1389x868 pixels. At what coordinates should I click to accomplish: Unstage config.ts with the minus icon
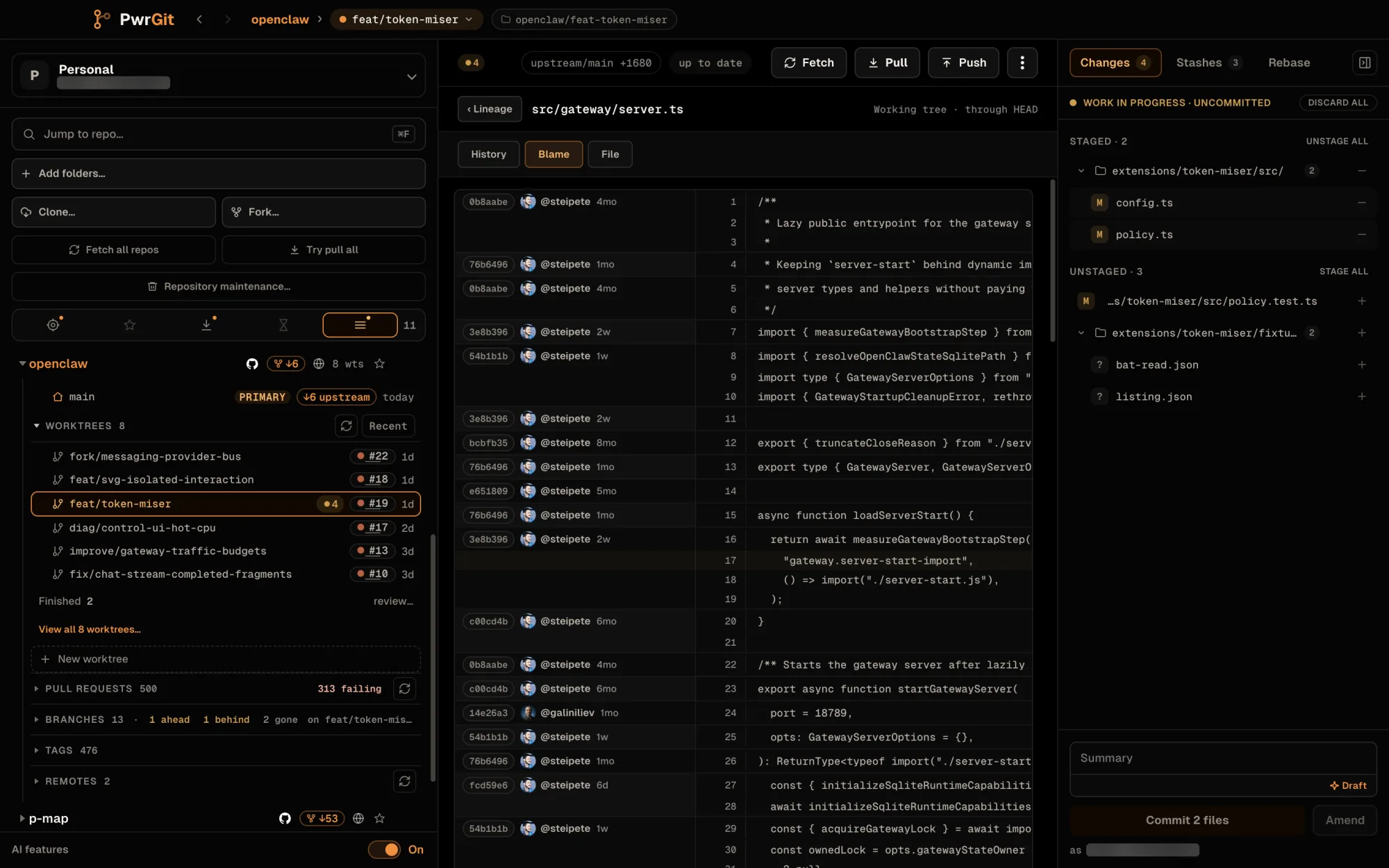pos(1361,203)
